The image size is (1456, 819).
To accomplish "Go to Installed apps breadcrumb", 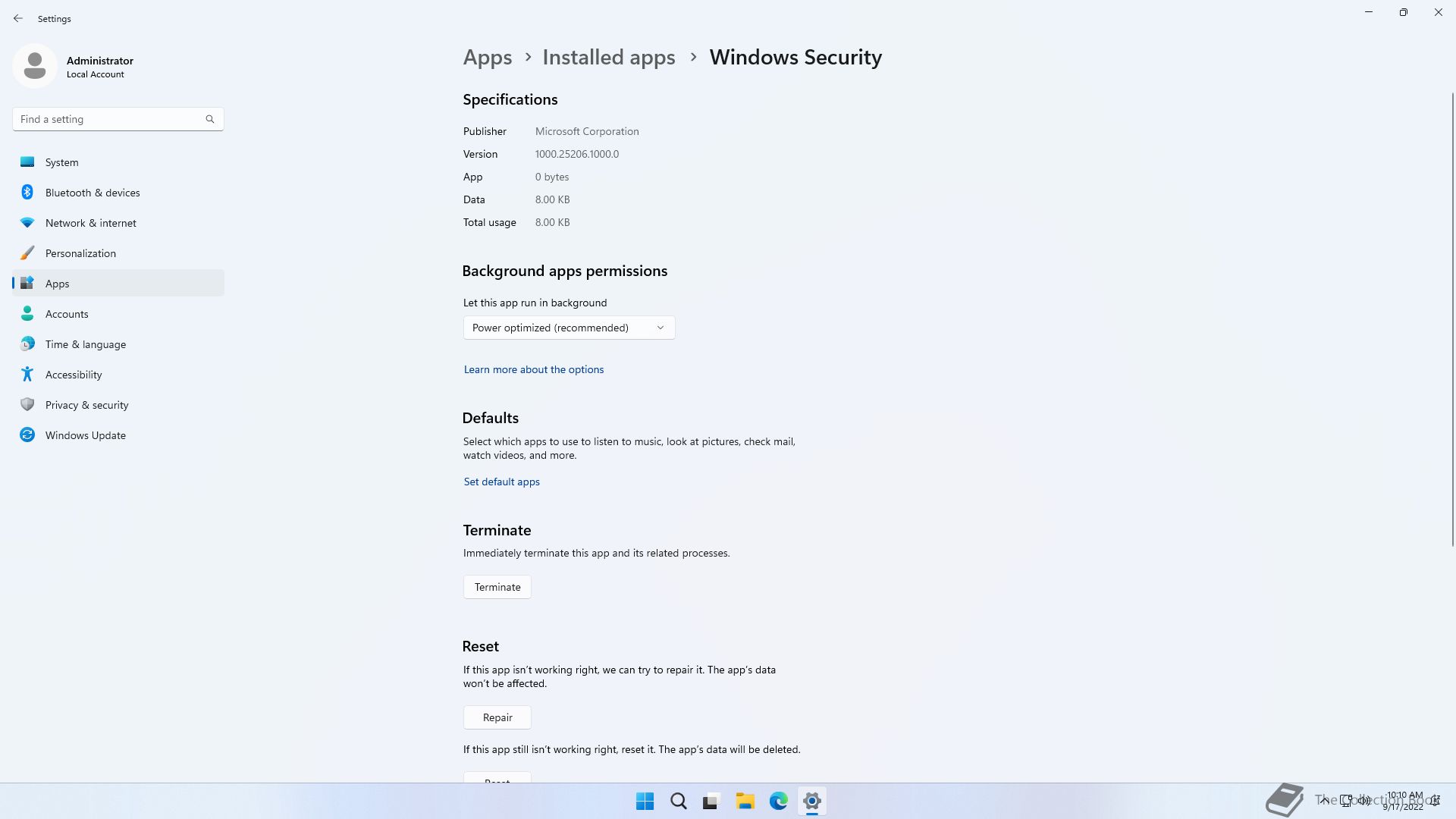I will (x=609, y=58).
